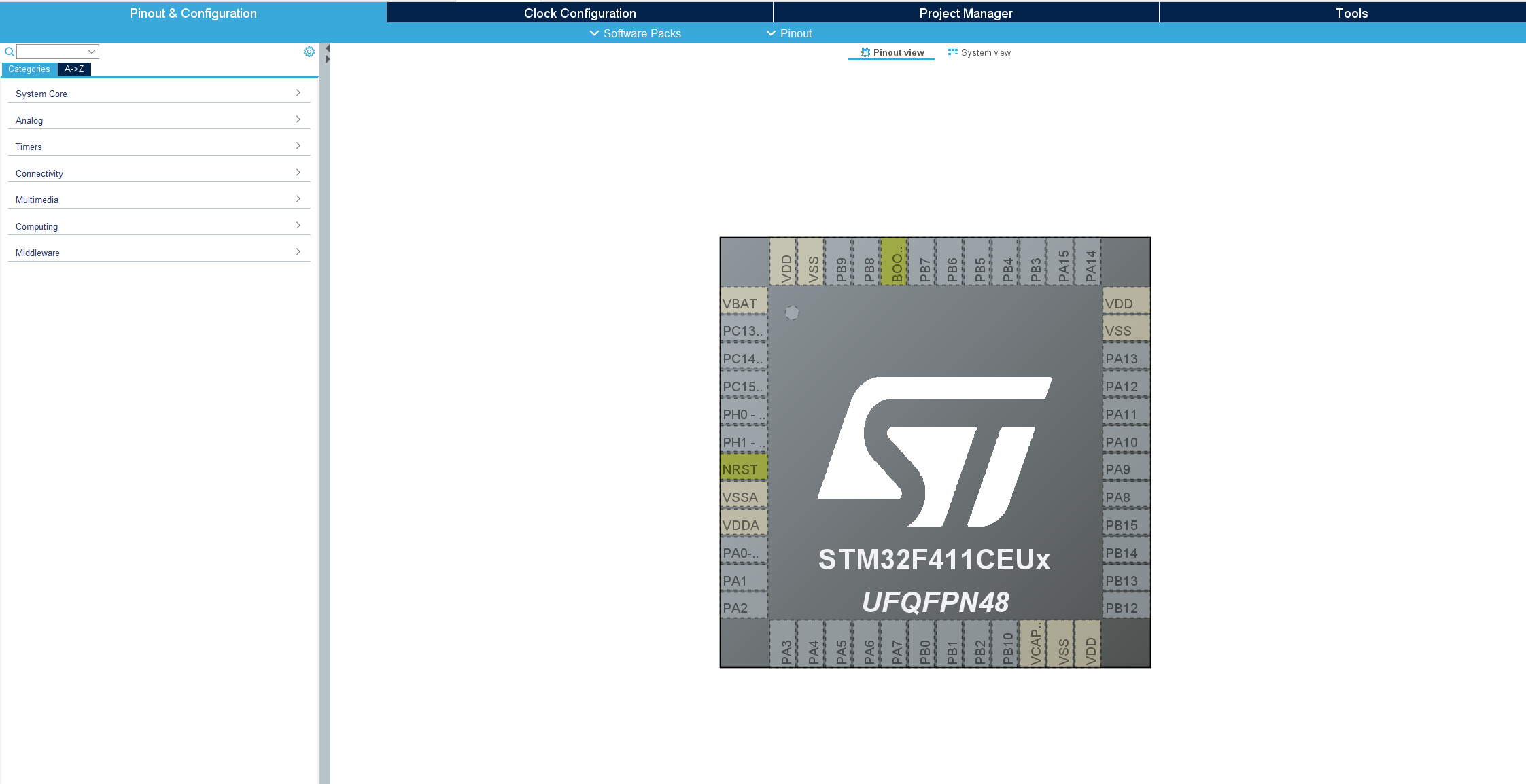
Task: Select pin PA7 on bottom row
Action: coord(895,643)
